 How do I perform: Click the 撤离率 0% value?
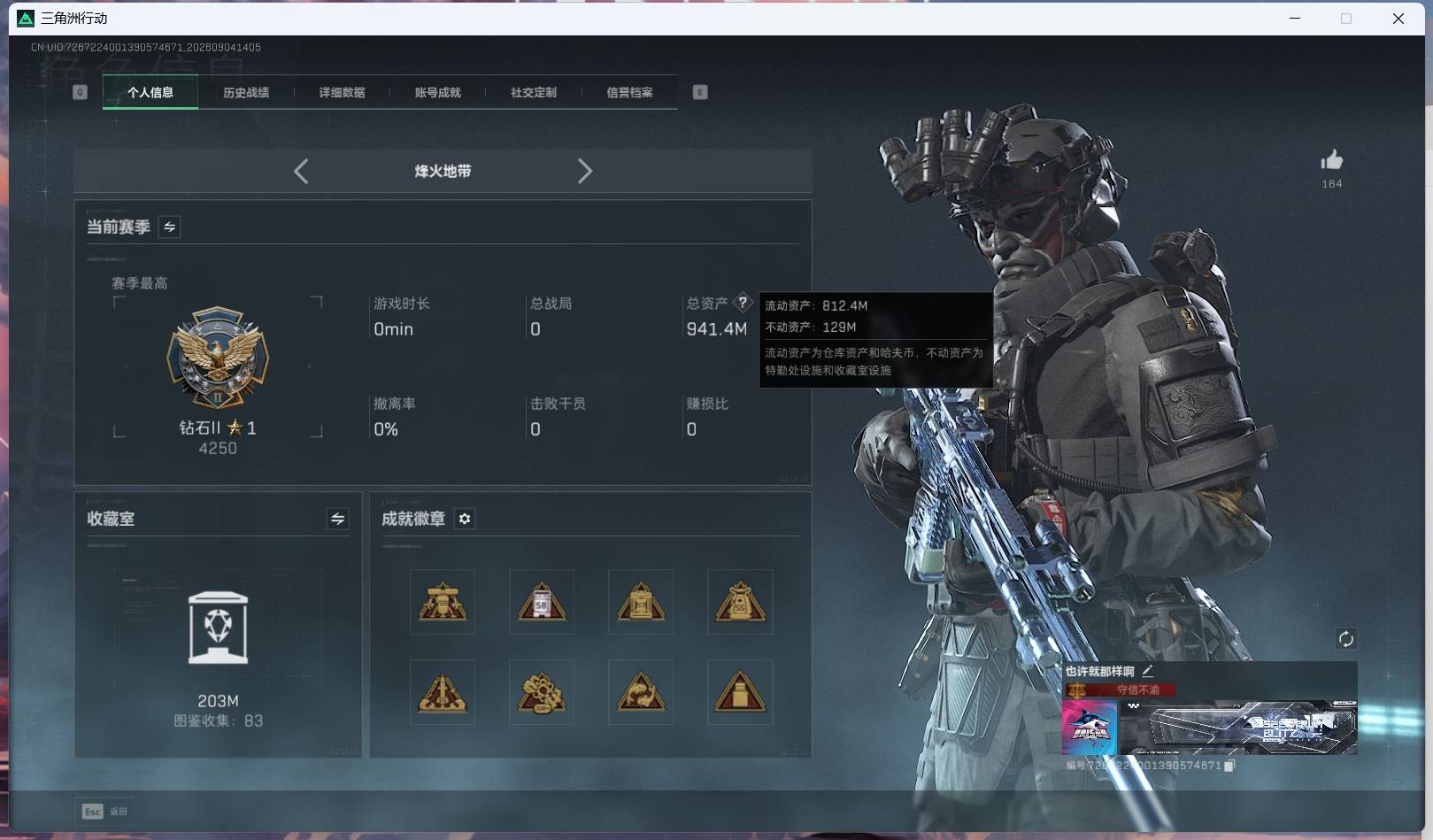(386, 429)
